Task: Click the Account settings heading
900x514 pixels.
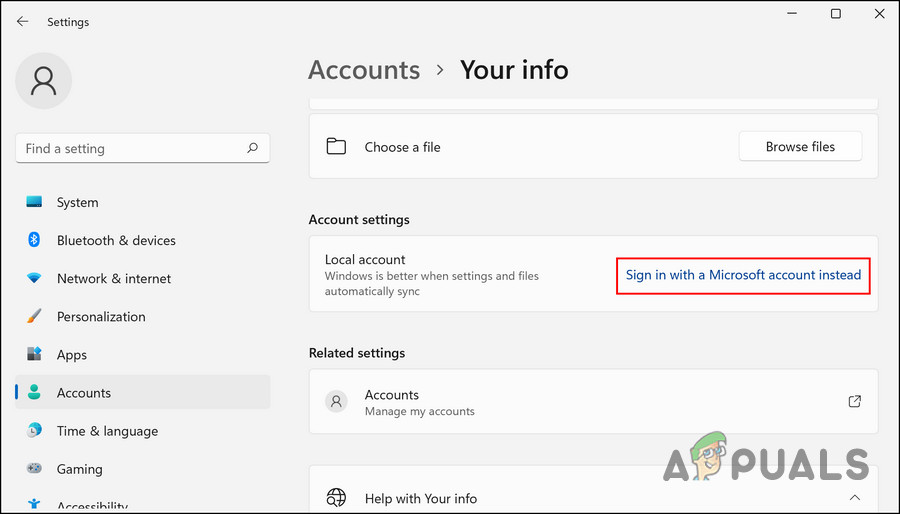Action: tap(359, 220)
